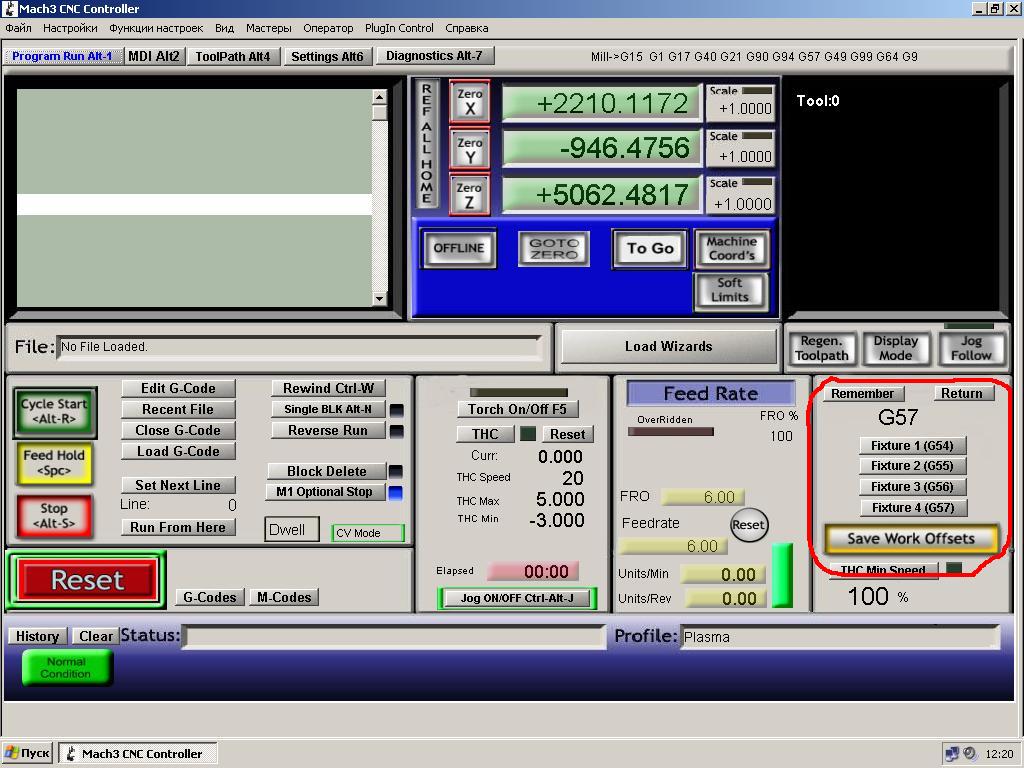
Task: Open the Файл menu
Action: click(18, 28)
